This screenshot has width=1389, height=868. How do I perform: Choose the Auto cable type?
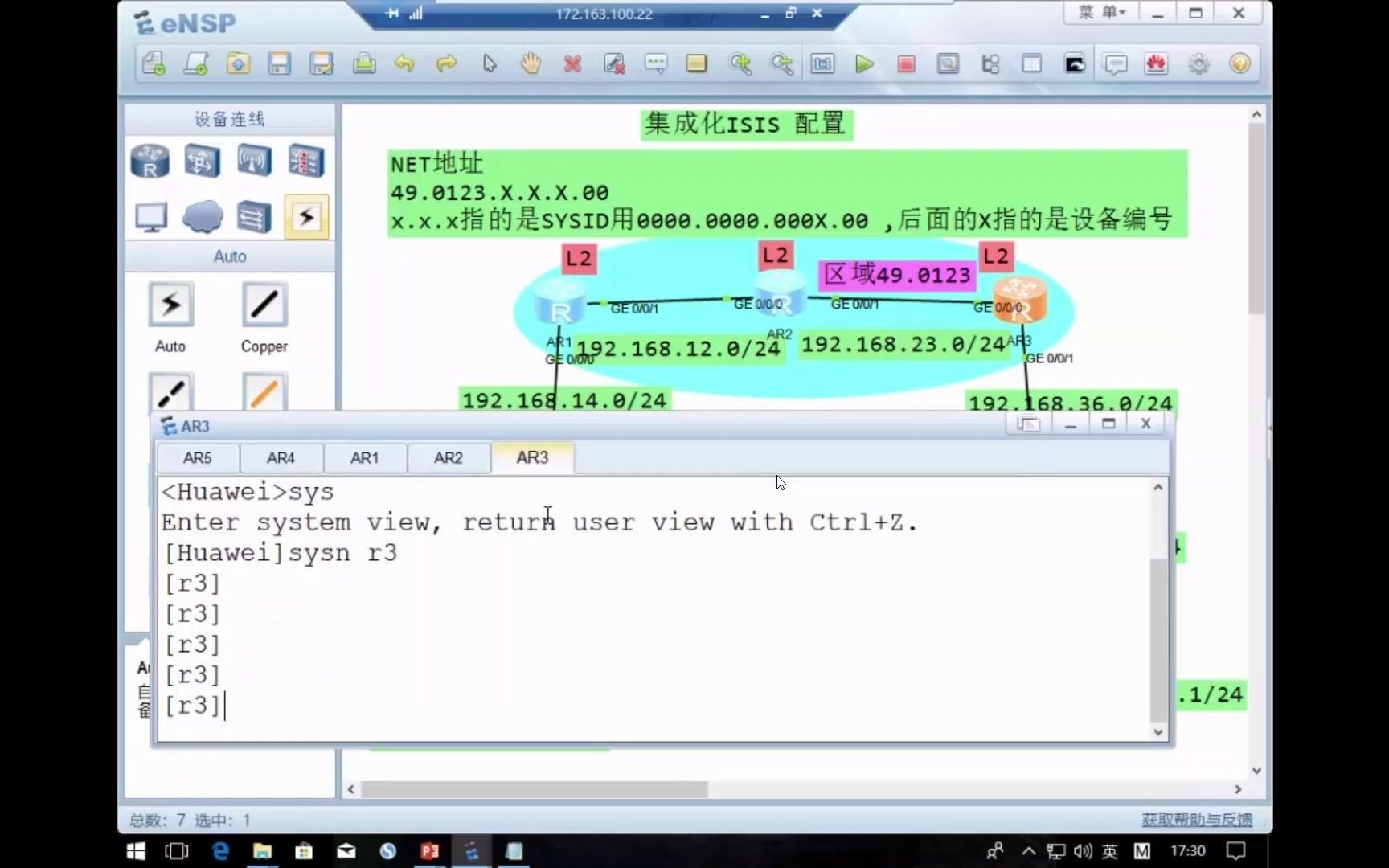[170, 317]
